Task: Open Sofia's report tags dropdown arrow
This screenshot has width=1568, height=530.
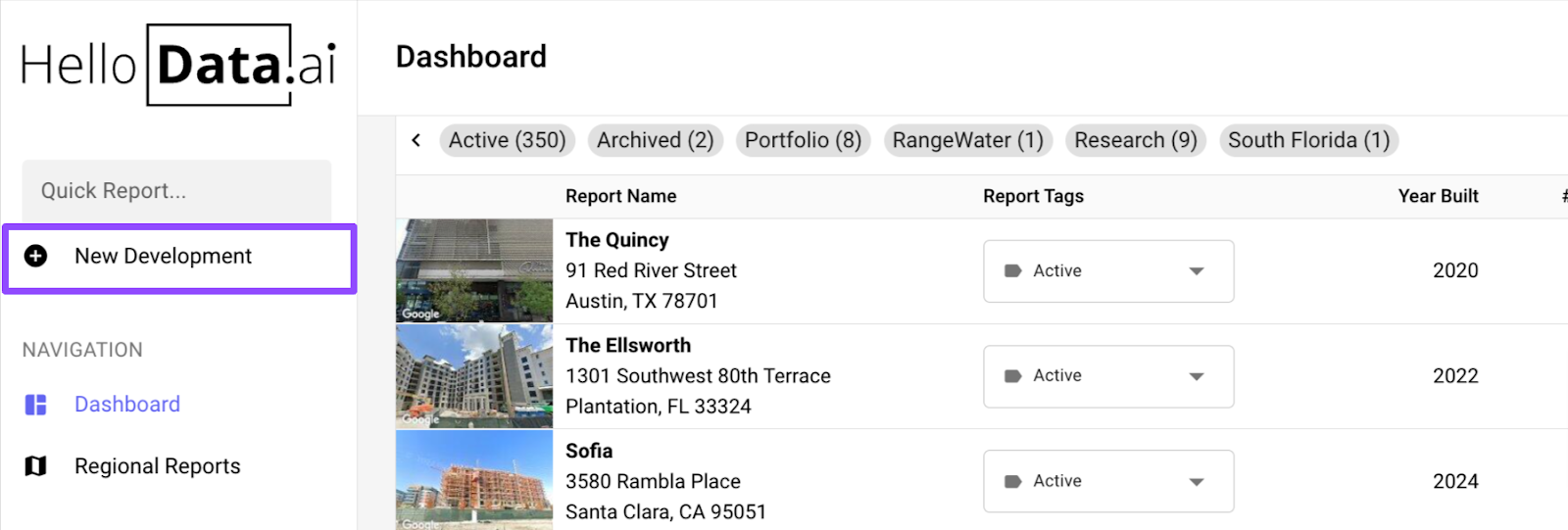Action: tap(1197, 482)
